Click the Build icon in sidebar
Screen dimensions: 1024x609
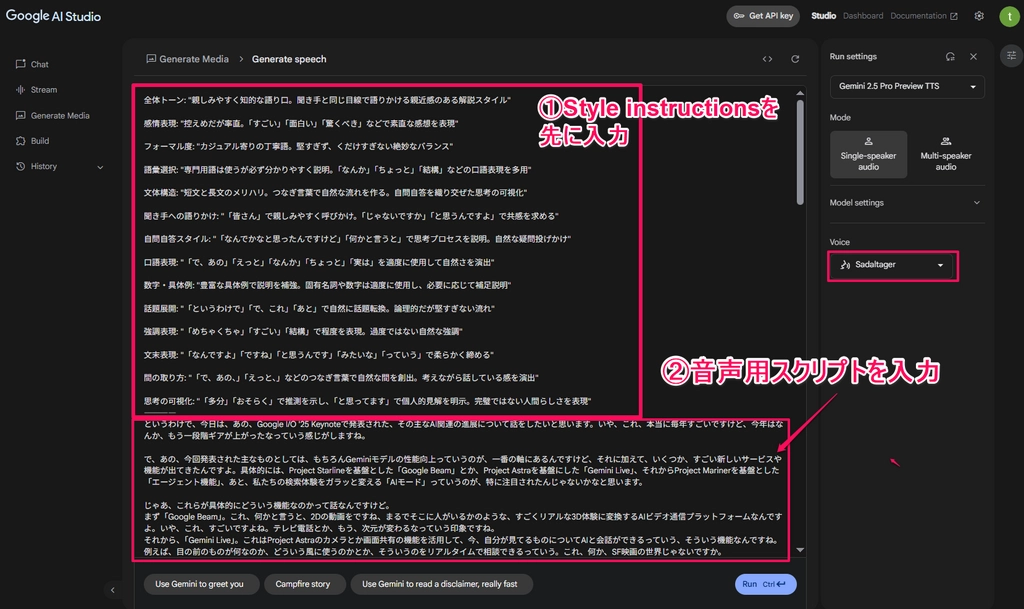[20, 141]
